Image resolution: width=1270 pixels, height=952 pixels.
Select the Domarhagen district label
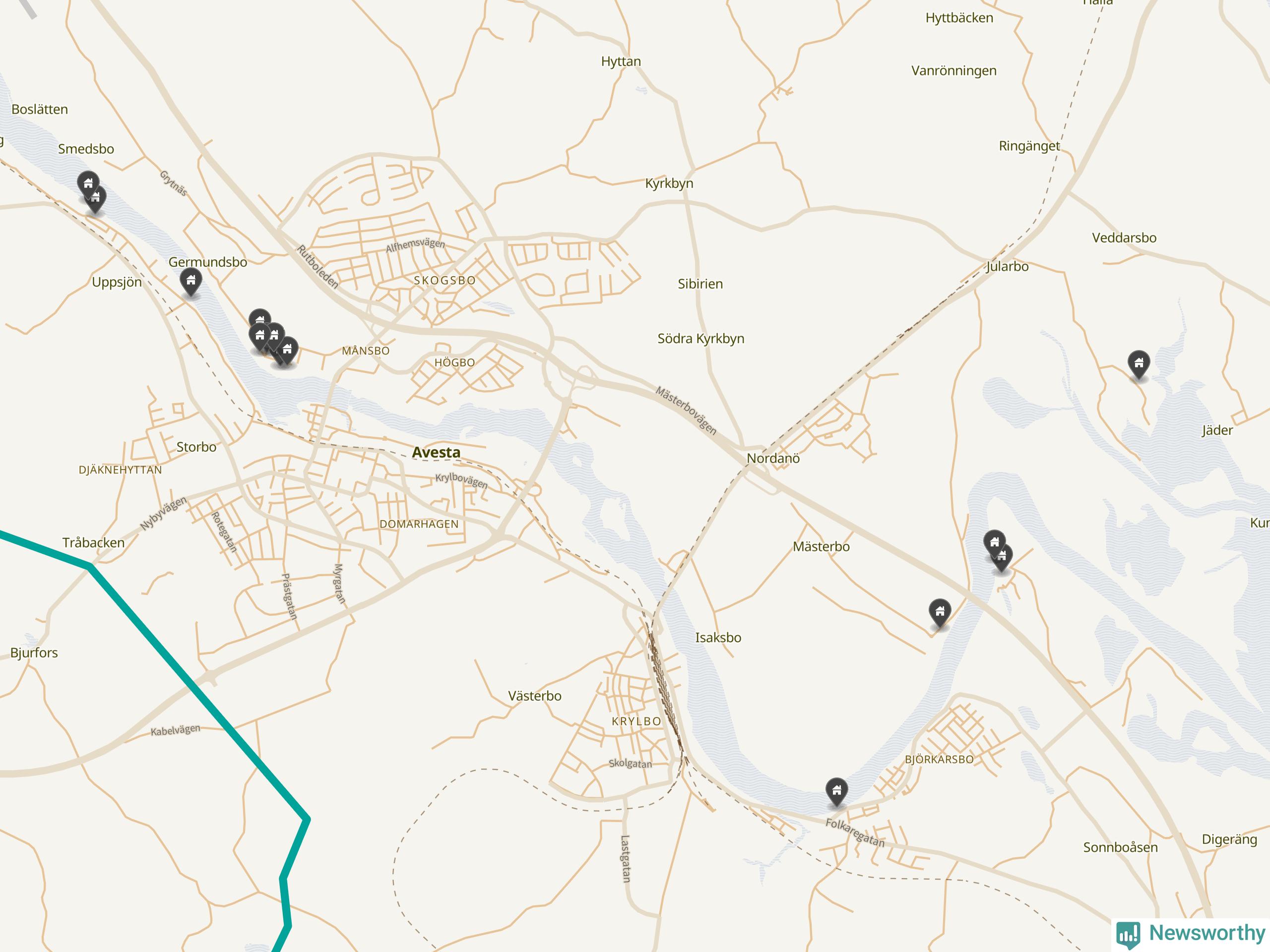[419, 524]
